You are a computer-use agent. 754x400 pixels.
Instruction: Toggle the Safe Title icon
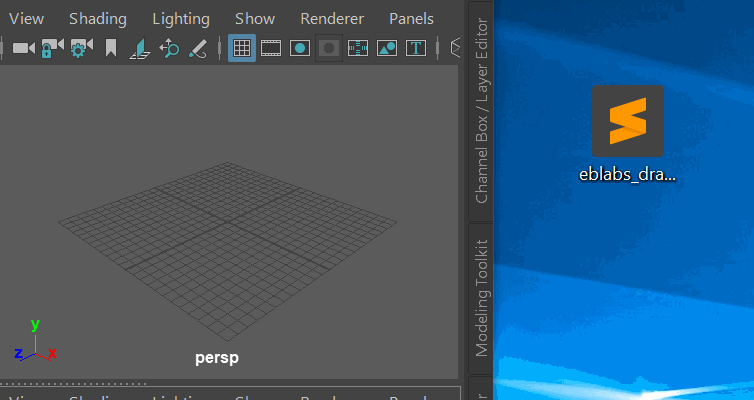[x=416, y=48]
